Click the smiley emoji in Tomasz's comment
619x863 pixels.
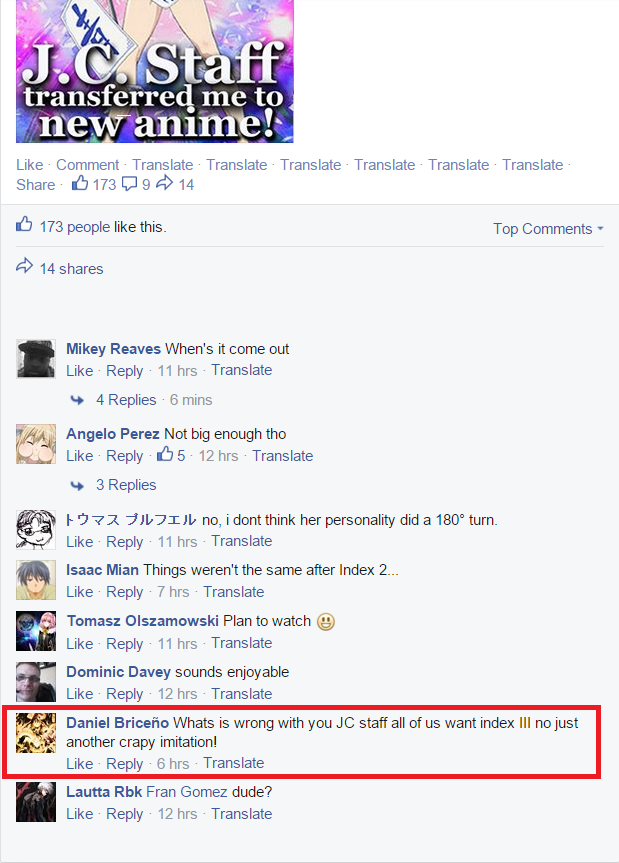coord(326,622)
